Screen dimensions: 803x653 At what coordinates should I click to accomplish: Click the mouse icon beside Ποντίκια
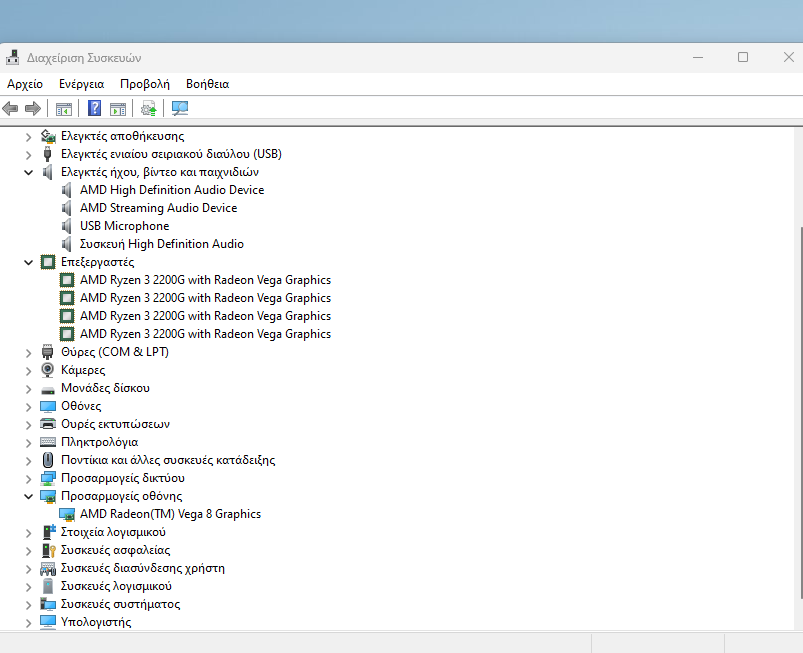48,460
